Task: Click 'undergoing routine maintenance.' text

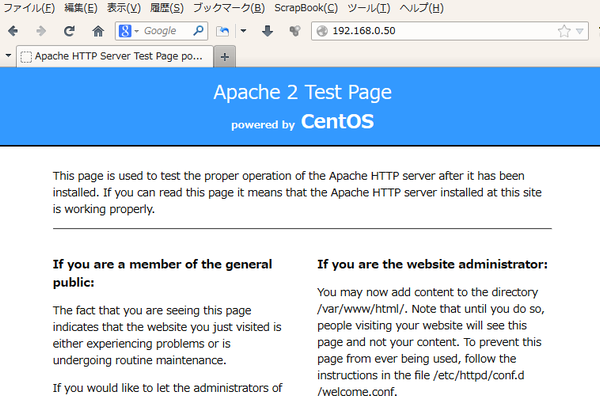Action: (x=139, y=360)
